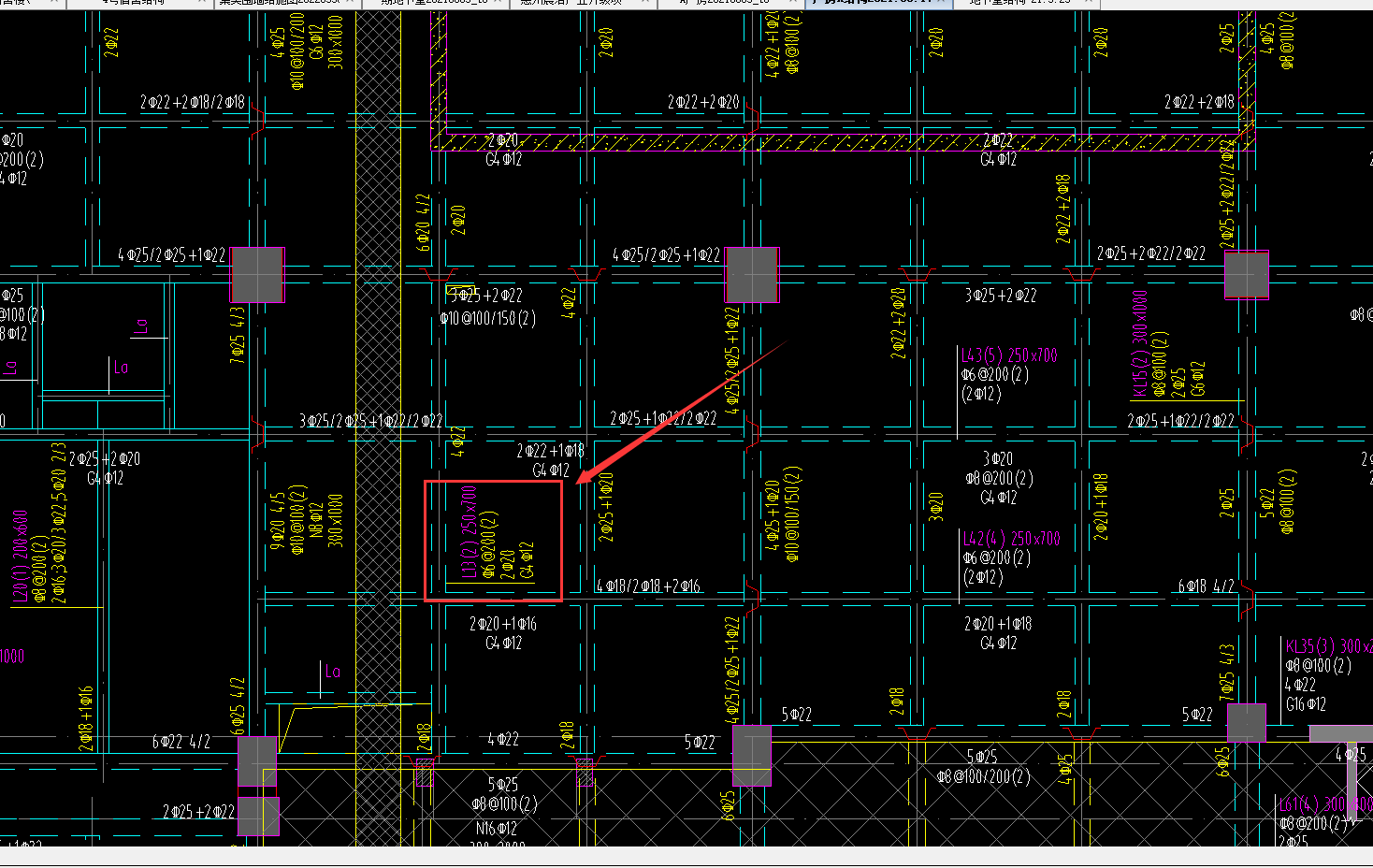
Task: Click the (2Φ12) text under L42(4)
Action: point(982,577)
